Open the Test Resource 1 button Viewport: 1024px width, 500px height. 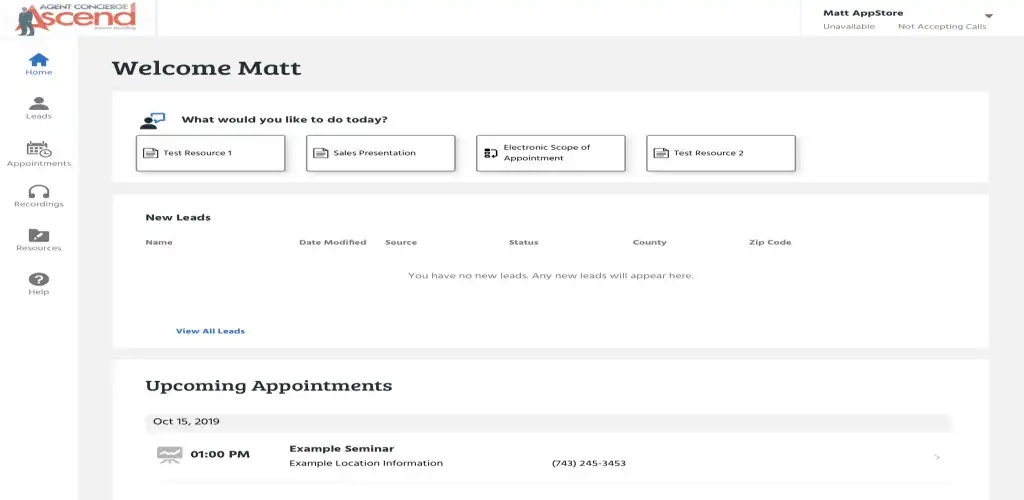pyautogui.click(x=210, y=153)
